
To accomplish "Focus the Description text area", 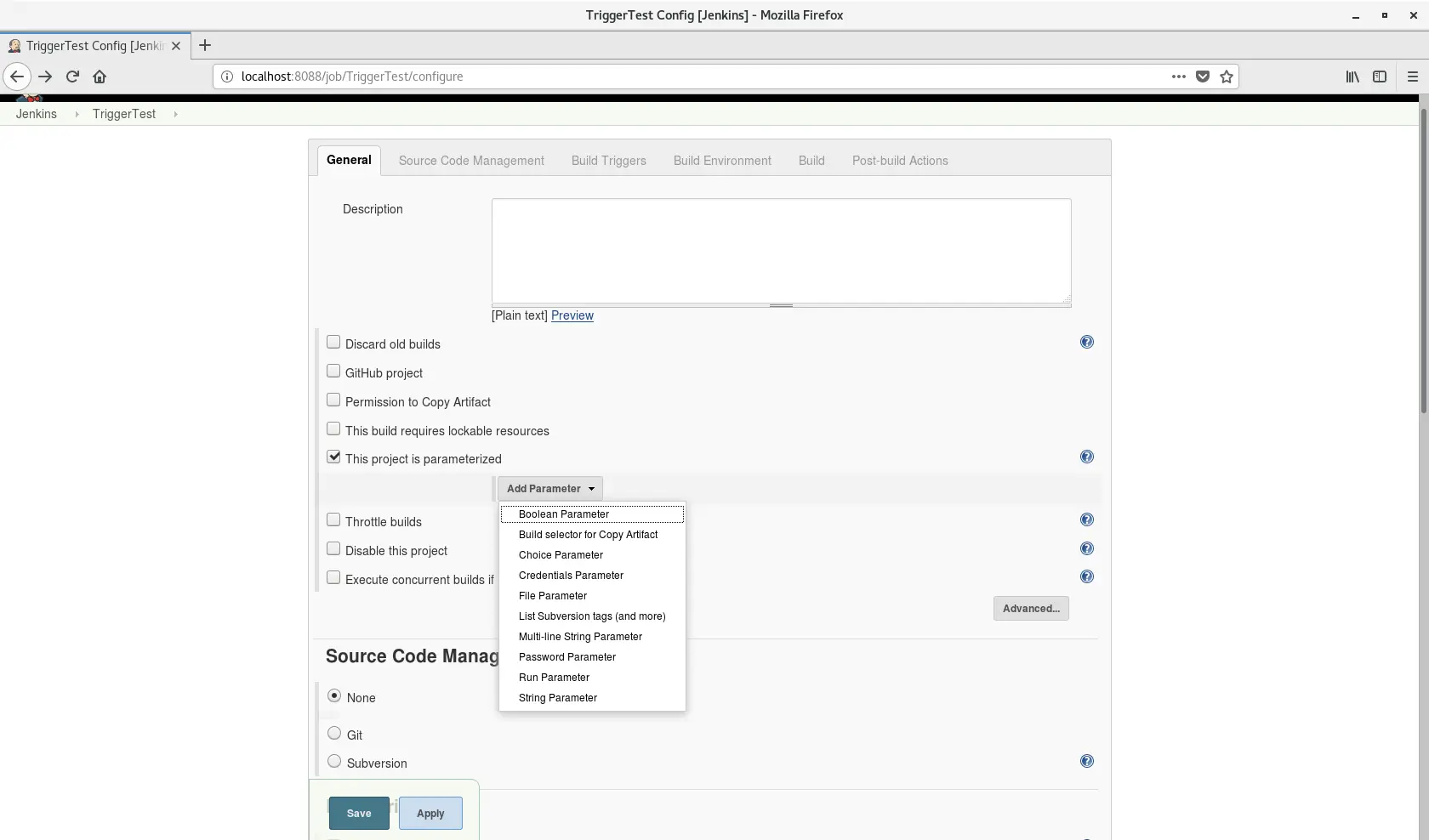I will pos(781,251).
